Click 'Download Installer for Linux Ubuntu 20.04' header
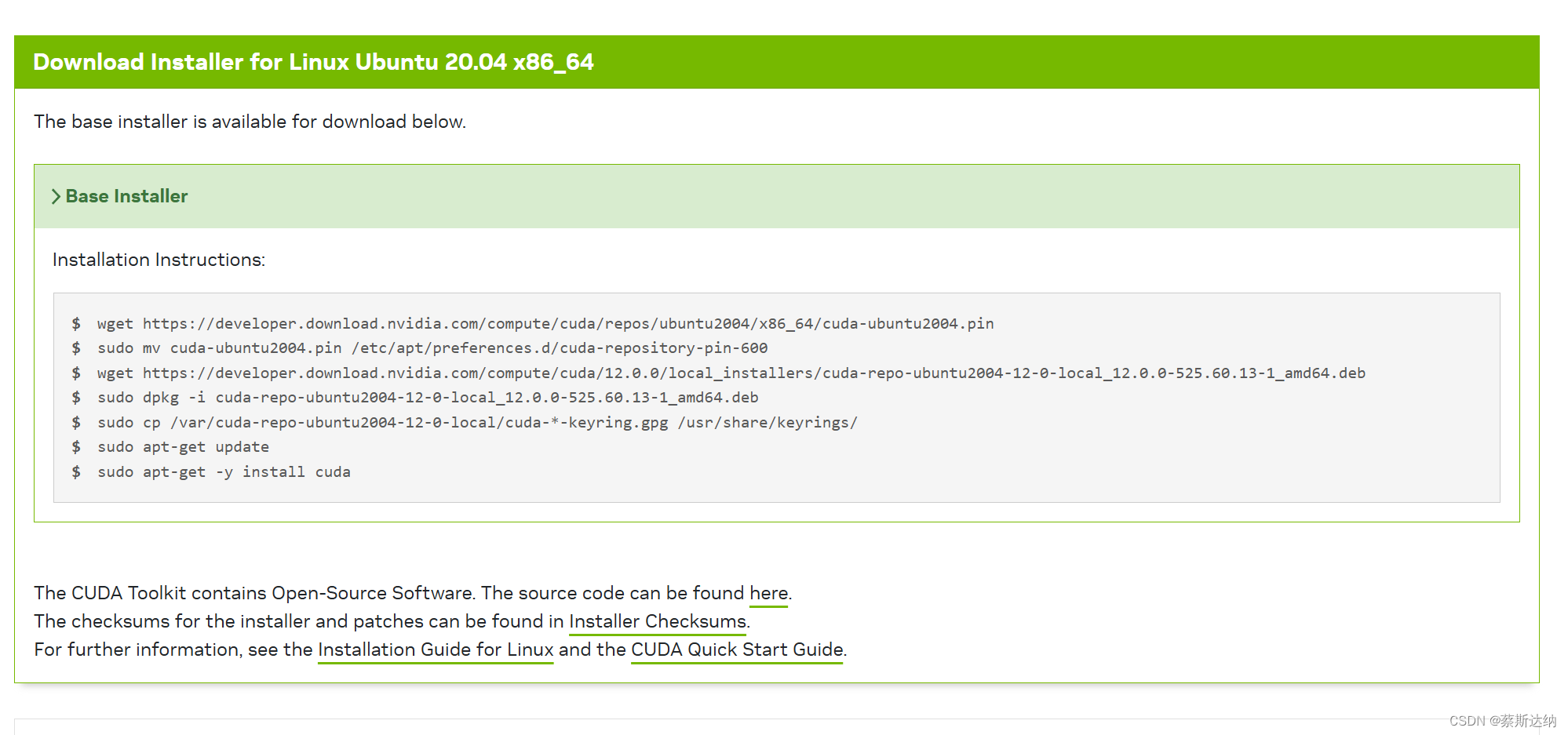 pyautogui.click(x=313, y=62)
